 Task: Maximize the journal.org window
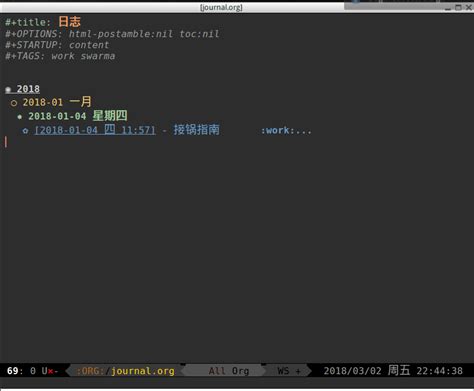pos(458,7)
